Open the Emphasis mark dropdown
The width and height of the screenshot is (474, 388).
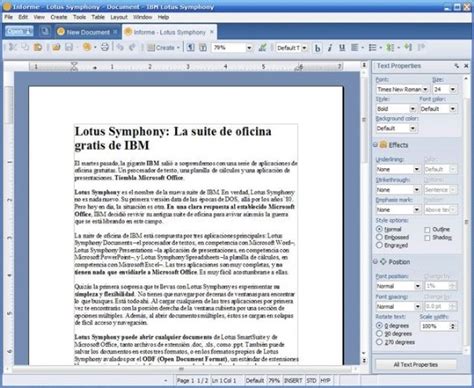click(x=417, y=210)
